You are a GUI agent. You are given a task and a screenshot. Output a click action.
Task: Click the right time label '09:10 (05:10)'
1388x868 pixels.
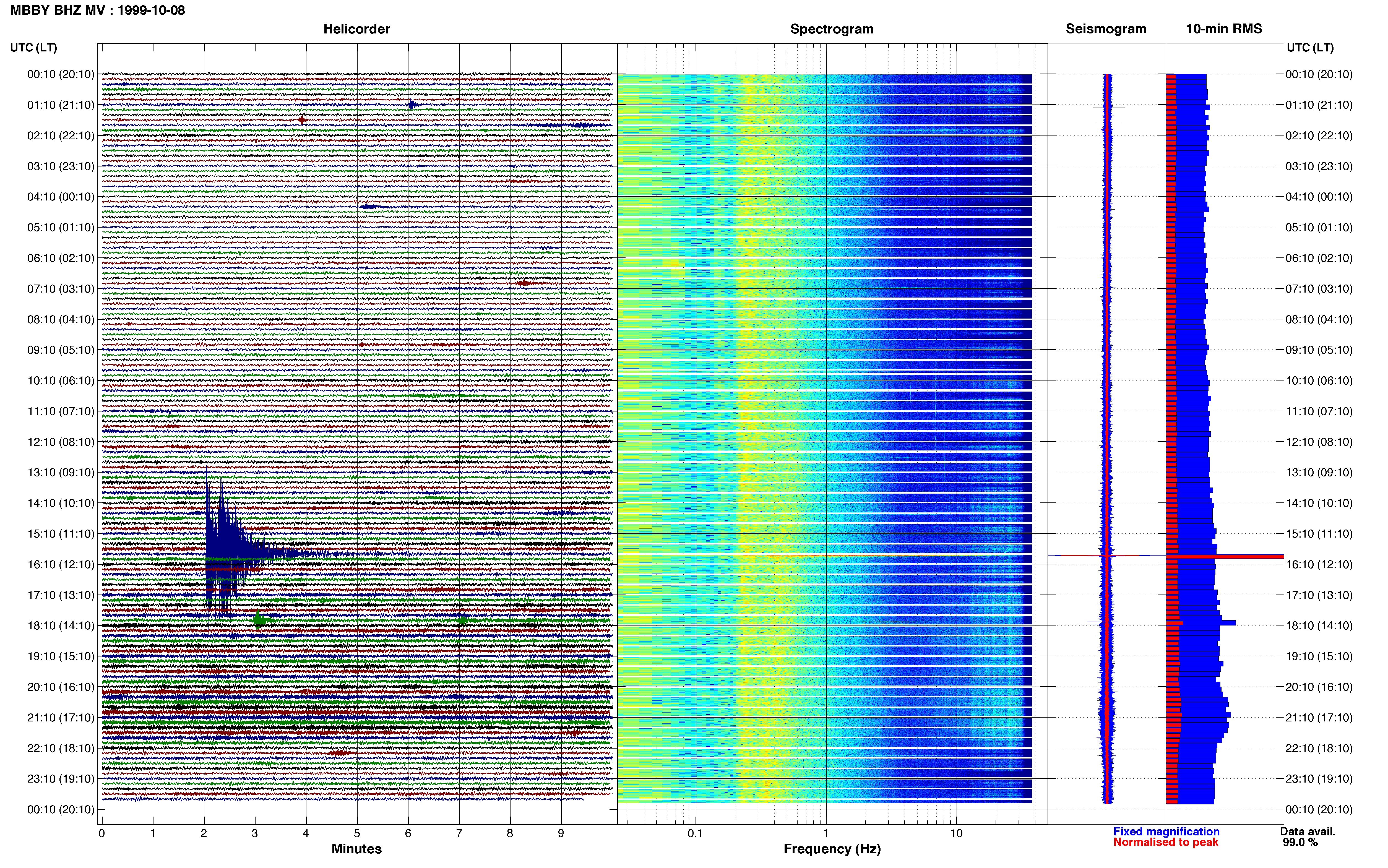coord(1319,350)
